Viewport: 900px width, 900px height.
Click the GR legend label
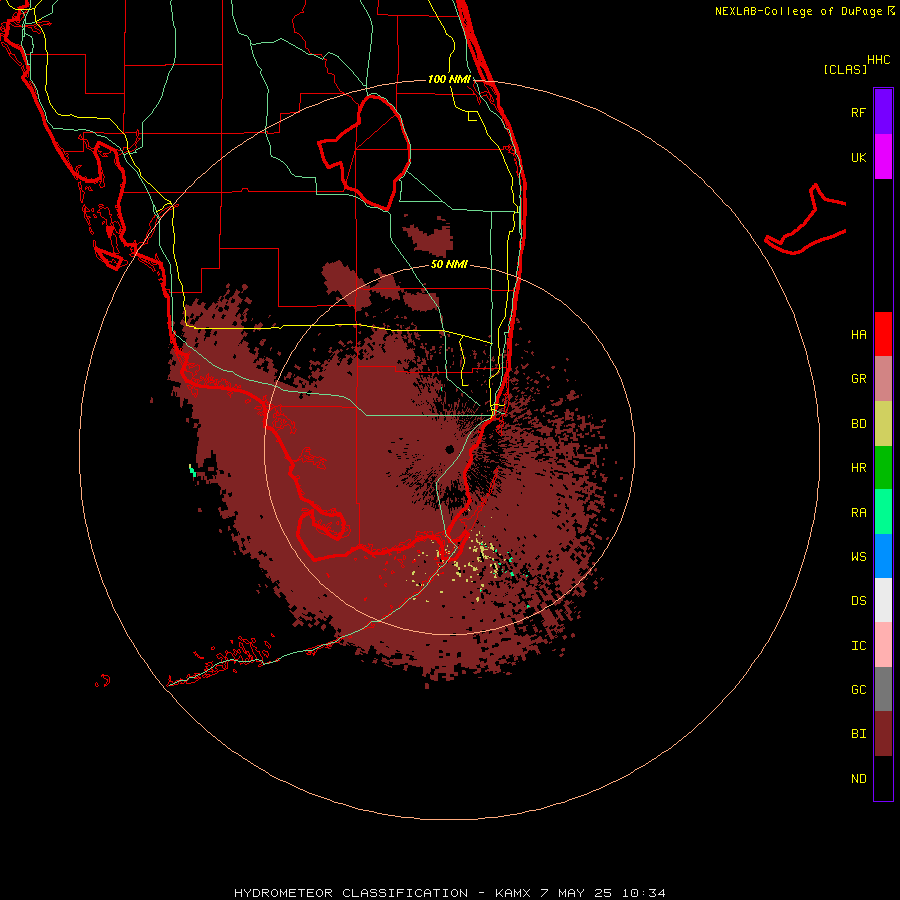pos(858,379)
